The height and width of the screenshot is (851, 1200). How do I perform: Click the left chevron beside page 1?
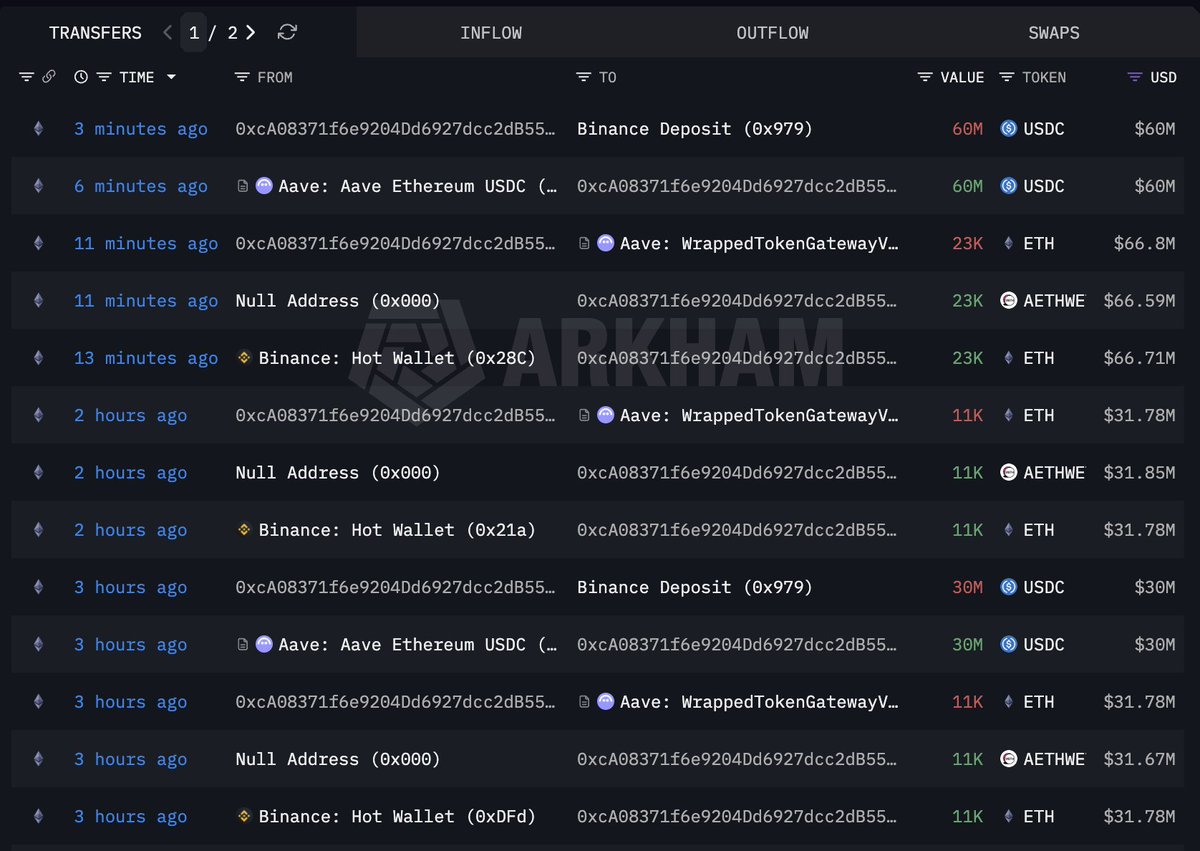[167, 32]
